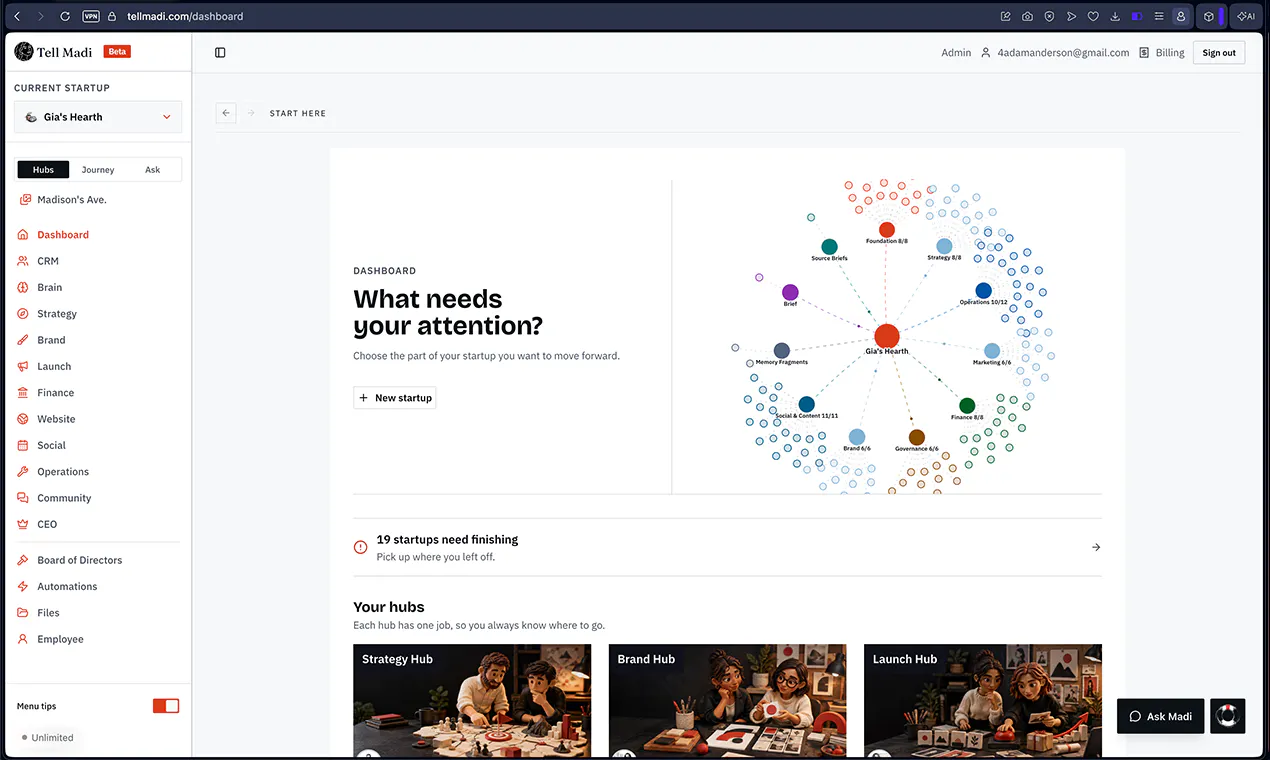
Task: Click the Automations lightning icon
Action: [x=24, y=587]
